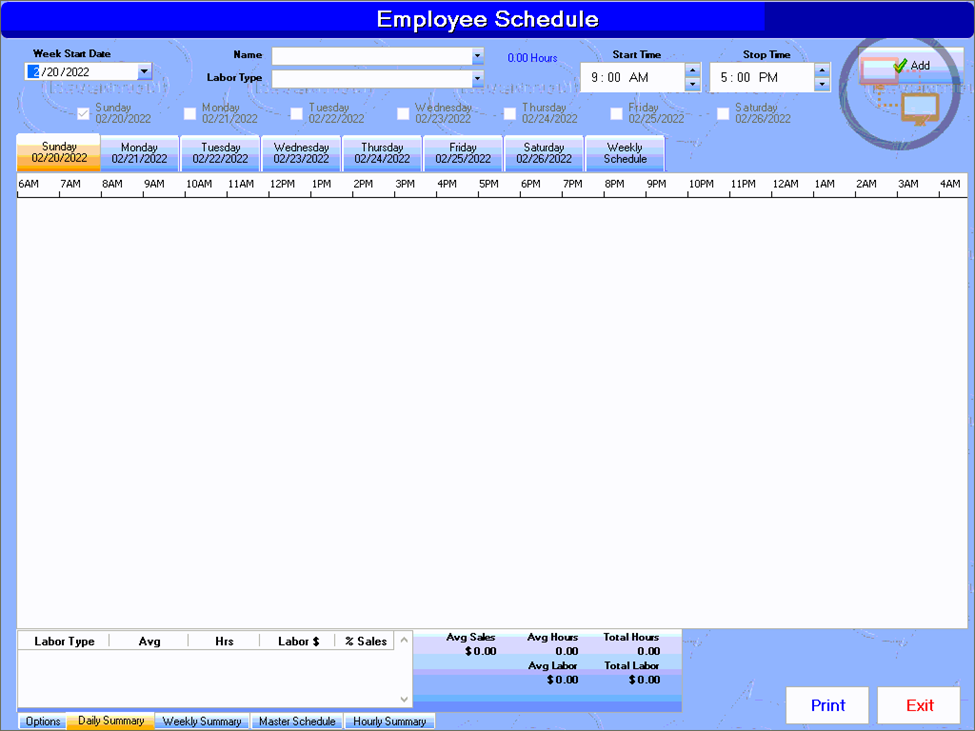Select the Sunday 02/20/2022 tab
975x731 pixels.
[x=59, y=152]
